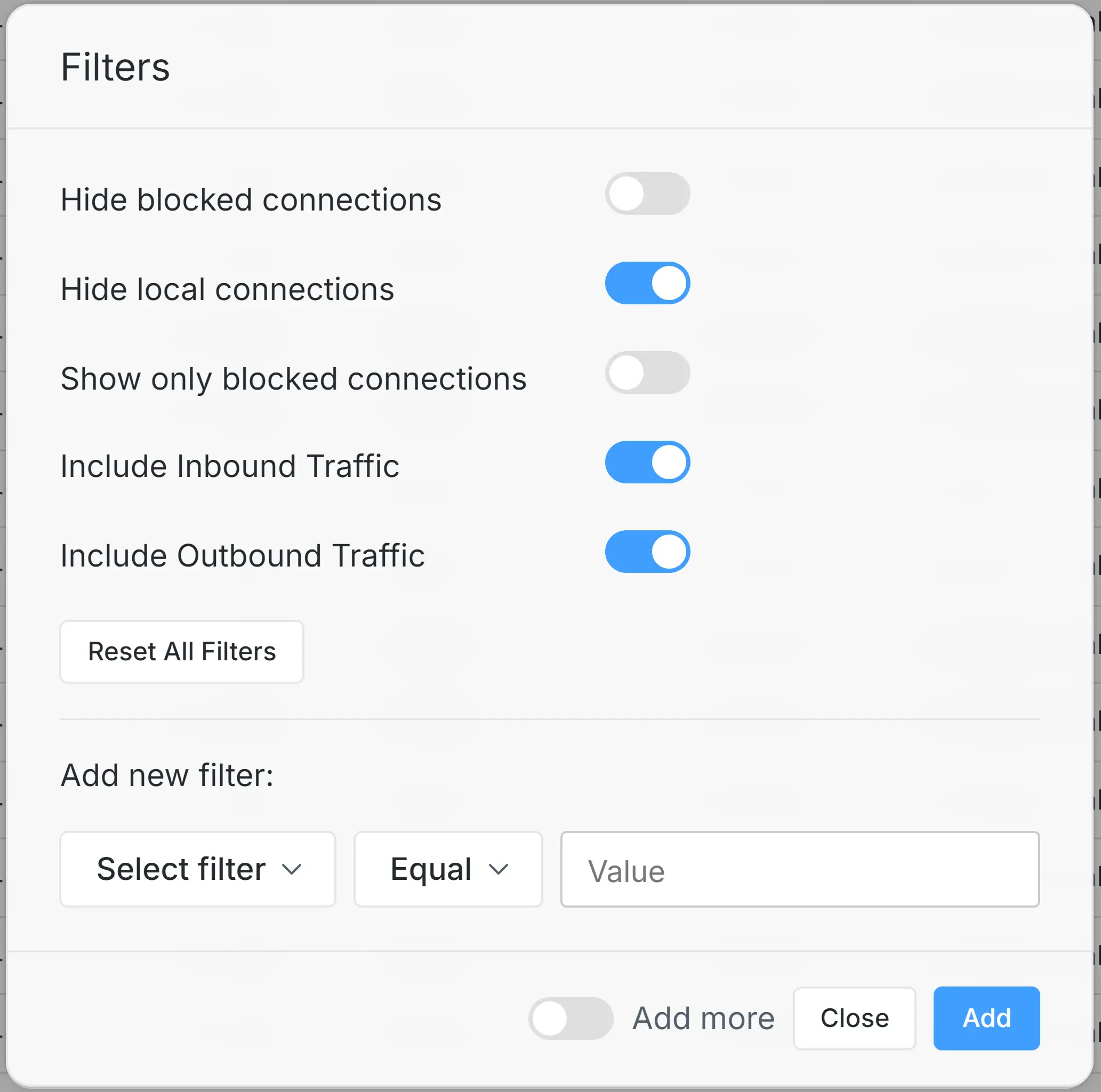This screenshot has width=1101, height=1092.
Task: Click the "Include Inbound Traffic" label text
Action: (230, 466)
